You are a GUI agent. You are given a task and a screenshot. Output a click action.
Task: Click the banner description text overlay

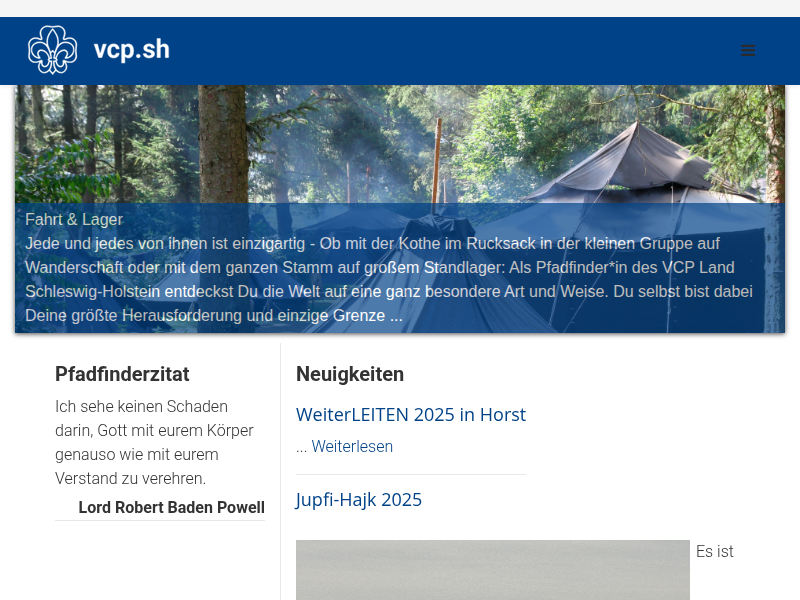click(389, 280)
